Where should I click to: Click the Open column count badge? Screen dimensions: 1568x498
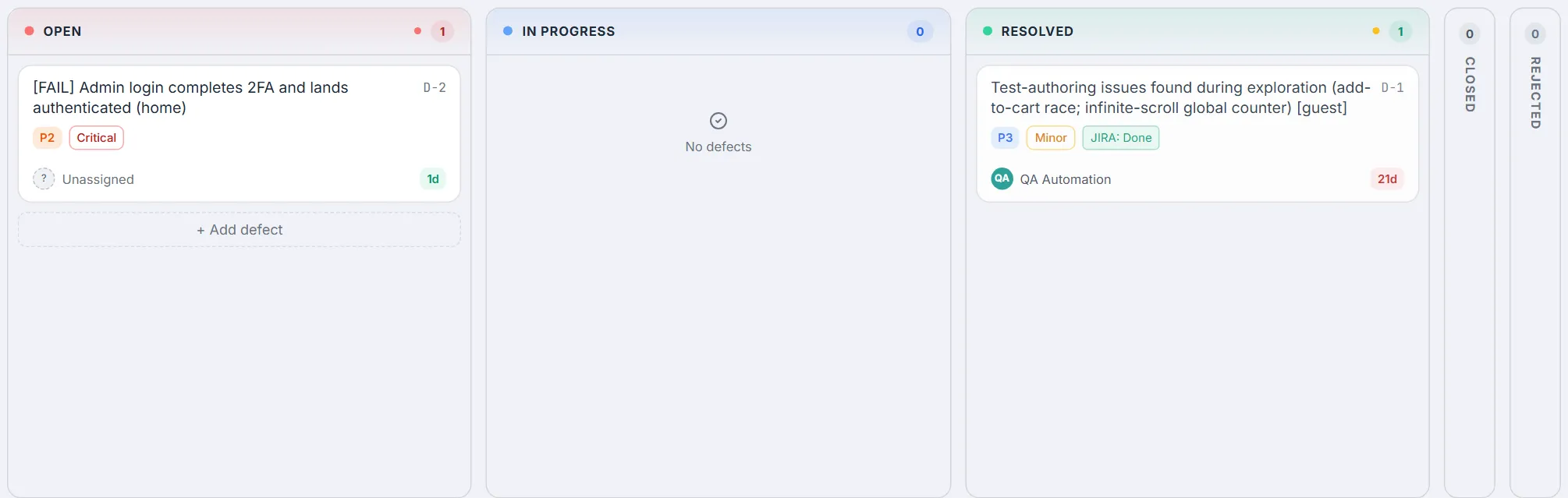click(442, 31)
